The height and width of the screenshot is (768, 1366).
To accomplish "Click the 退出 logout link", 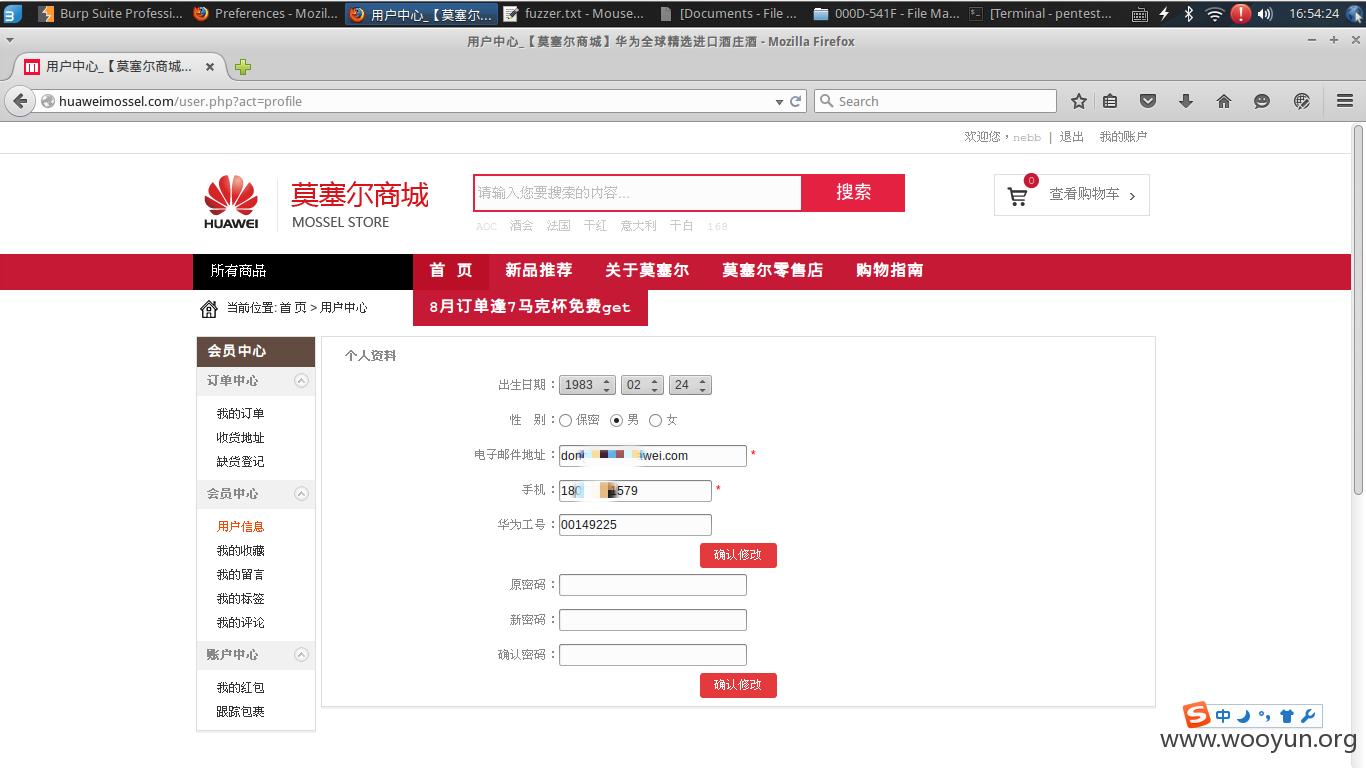I will coord(1072,137).
